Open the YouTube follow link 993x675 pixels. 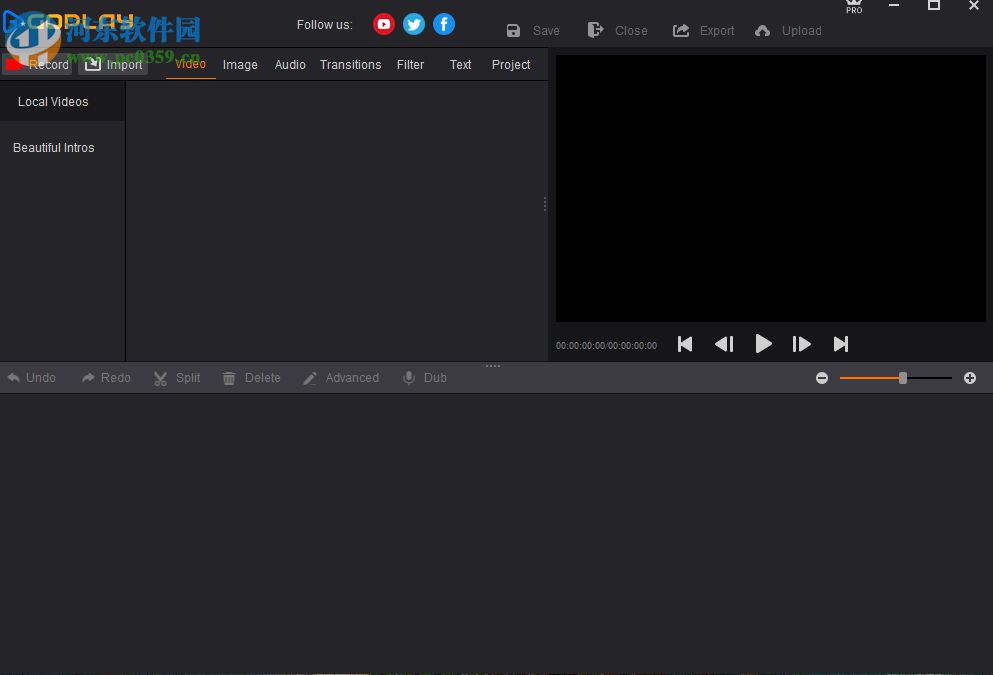click(383, 24)
